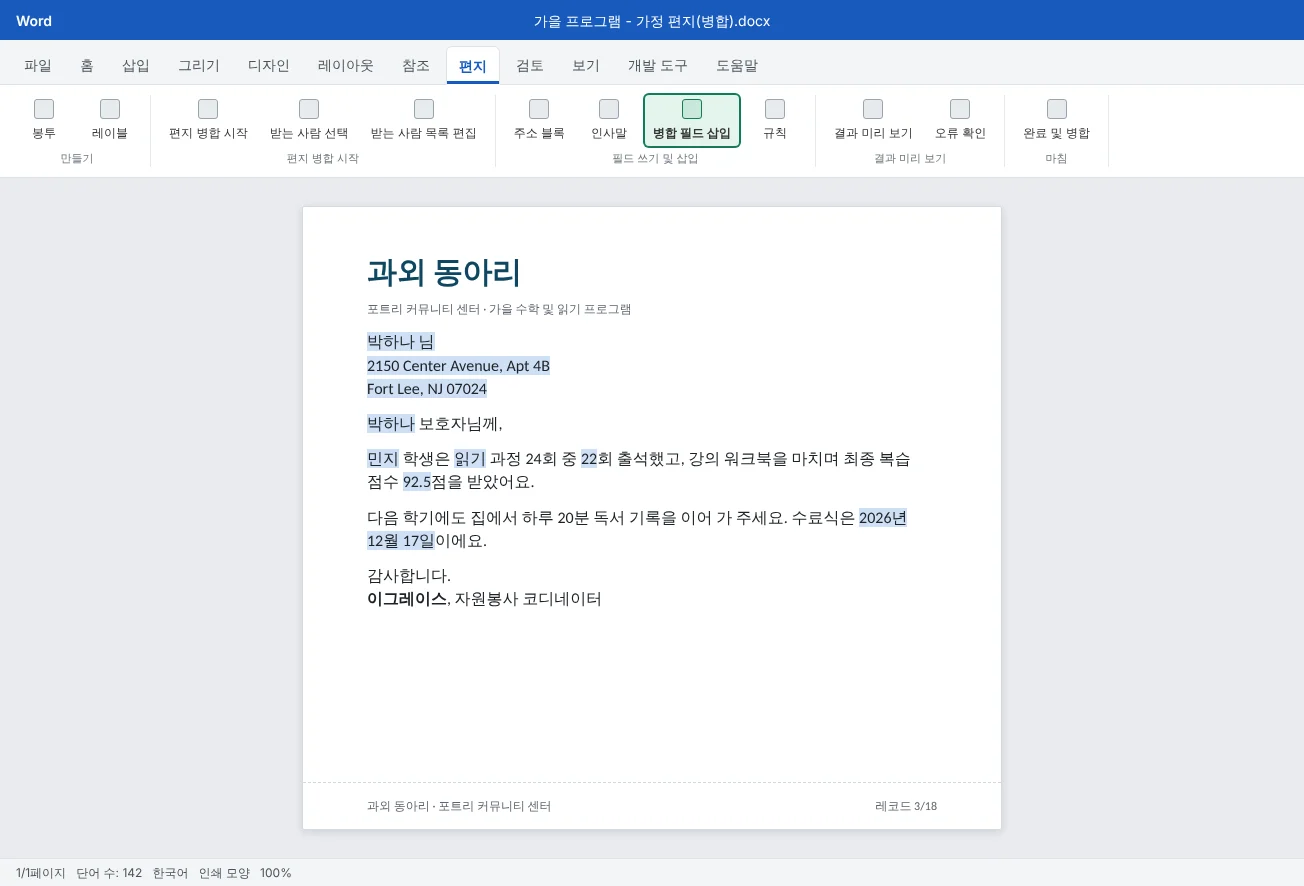Toggle 결과 미리 보기 preview results

click(x=873, y=121)
